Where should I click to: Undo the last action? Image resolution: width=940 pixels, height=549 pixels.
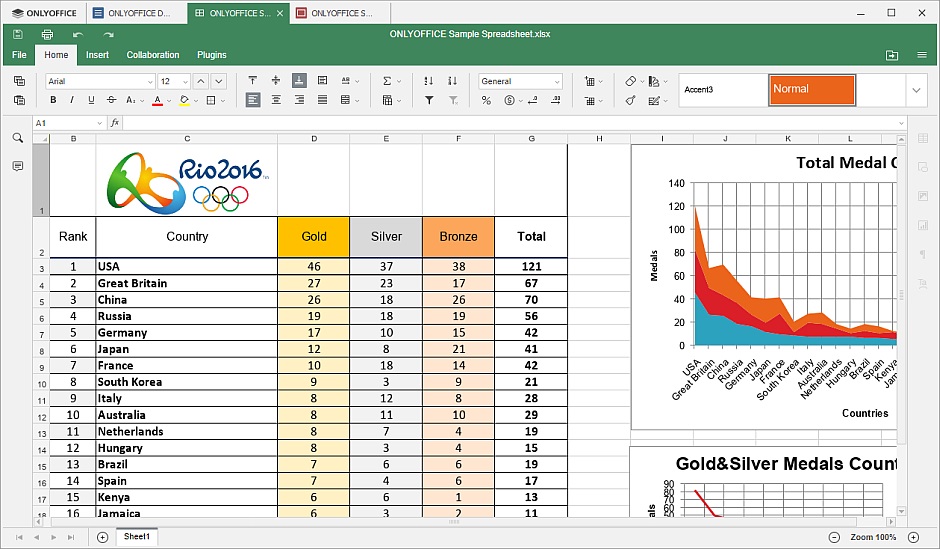[x=77, y=34]
